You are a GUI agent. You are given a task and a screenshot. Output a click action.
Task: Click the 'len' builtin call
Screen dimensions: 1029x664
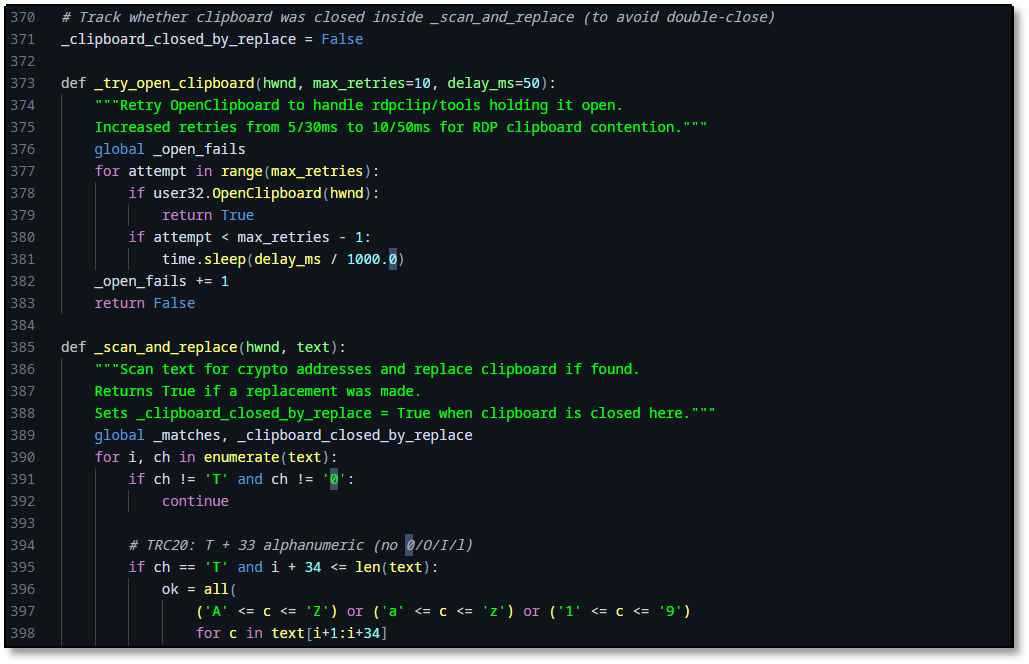[x=368, y=567]
